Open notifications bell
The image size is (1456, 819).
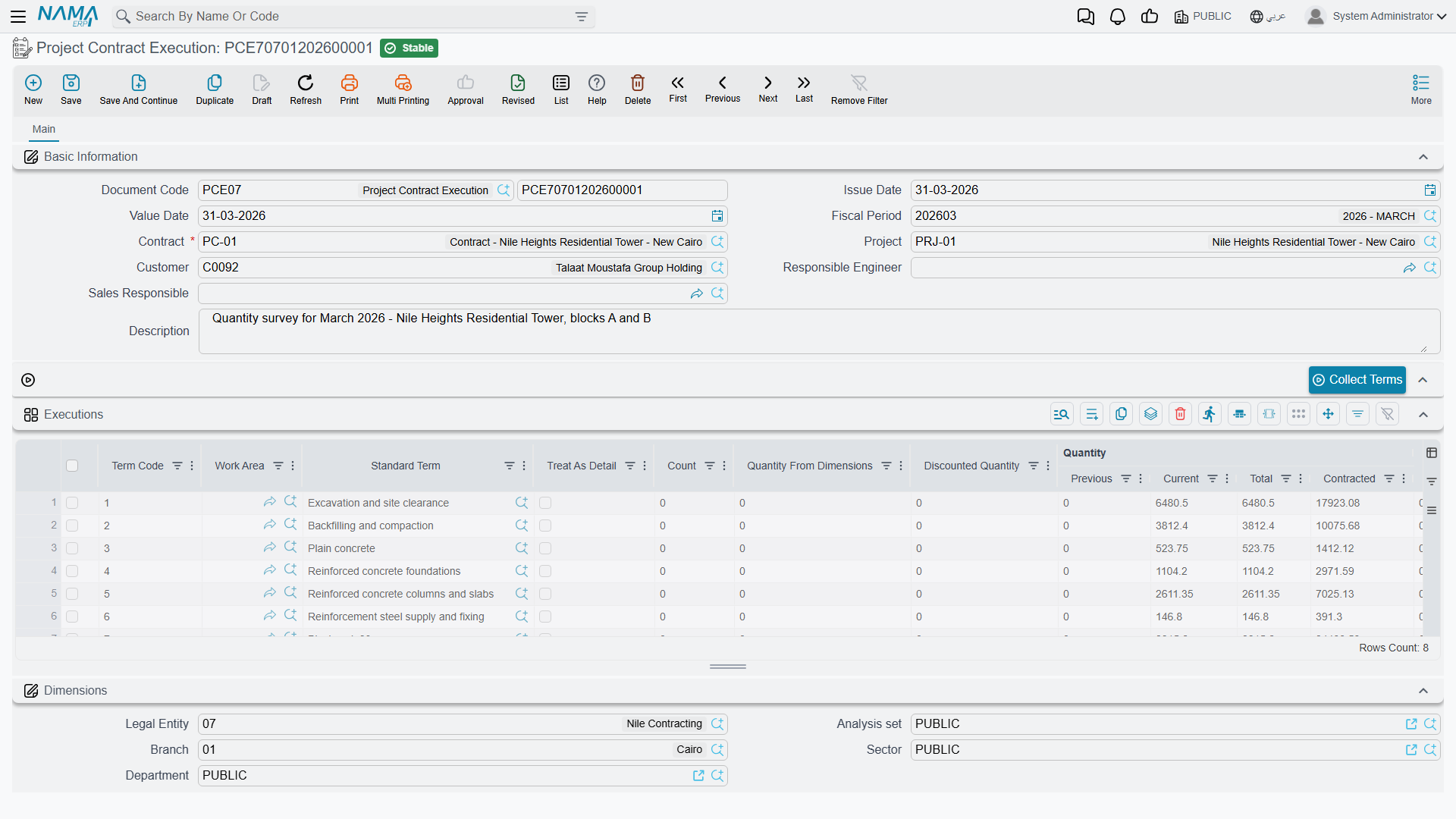pos(1118,17)
